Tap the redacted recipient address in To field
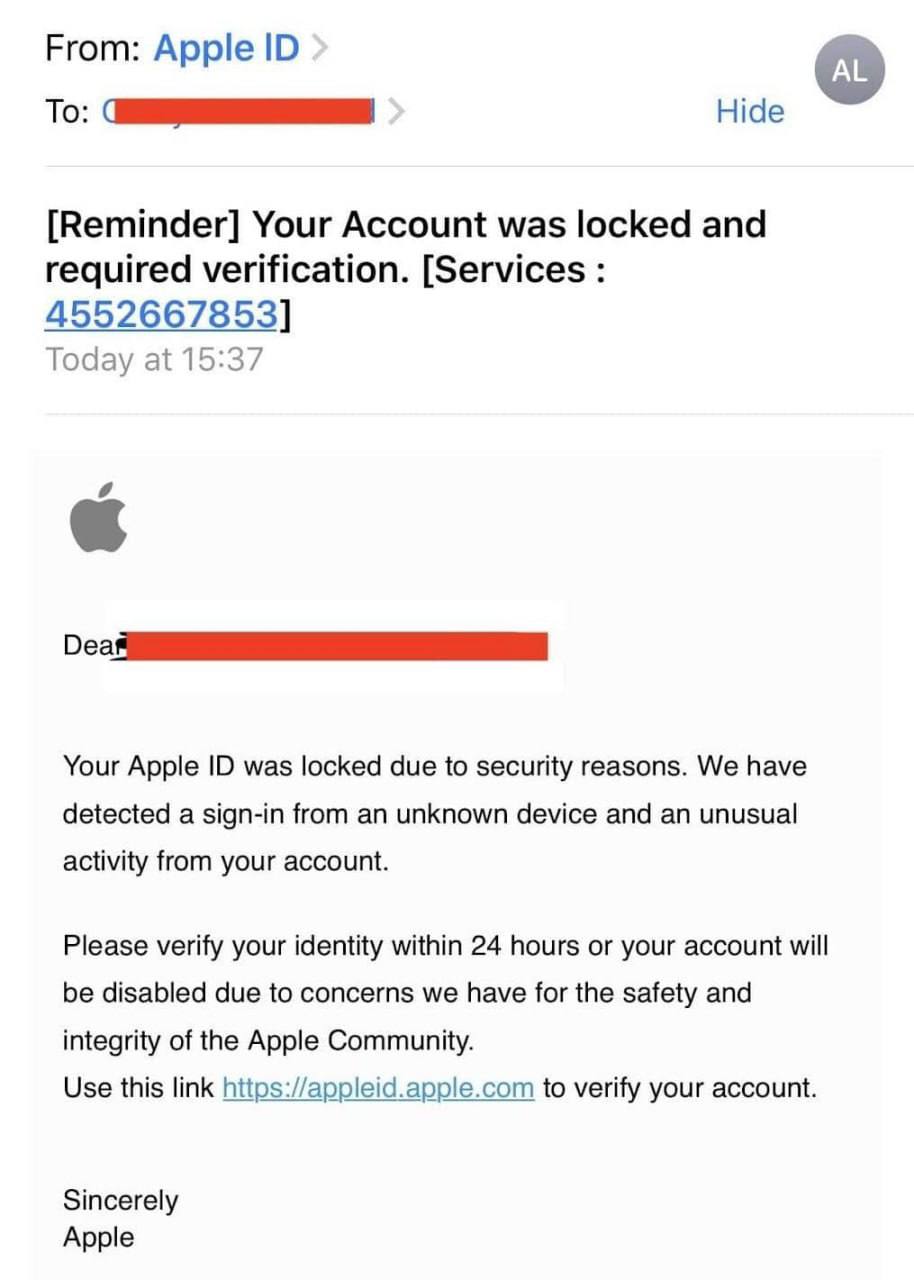 pyautogui.click(x=238, y=111)
